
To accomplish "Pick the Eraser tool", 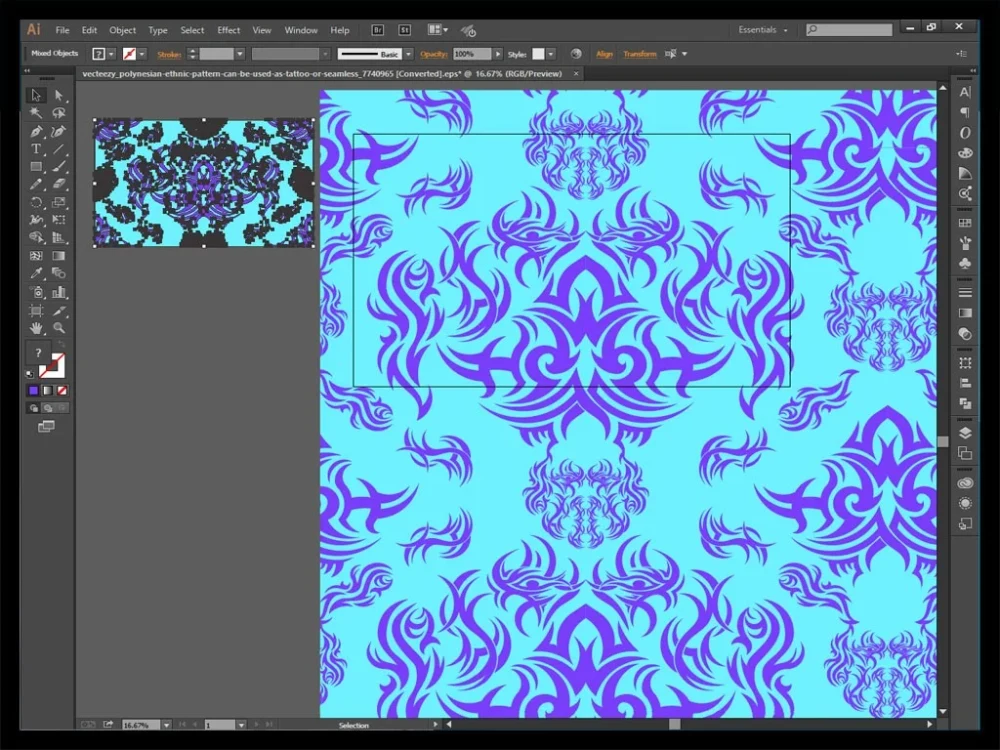I will coord(59,184).
